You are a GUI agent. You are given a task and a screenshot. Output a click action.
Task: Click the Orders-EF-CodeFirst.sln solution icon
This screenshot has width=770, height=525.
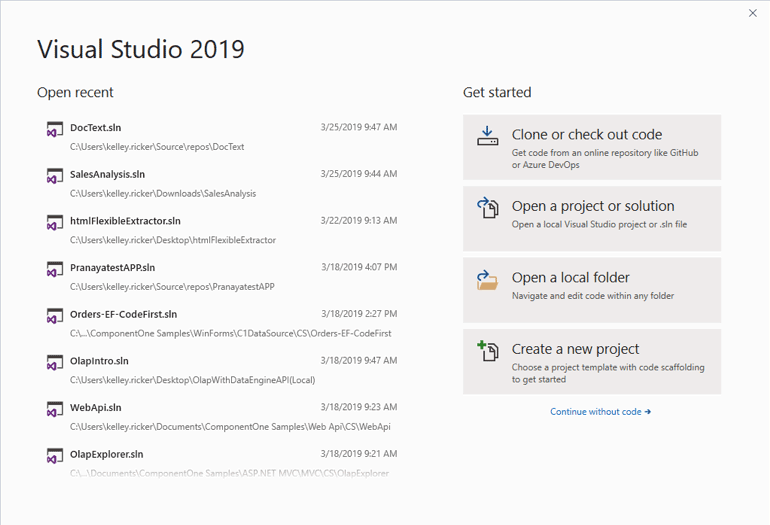[55, 316]
